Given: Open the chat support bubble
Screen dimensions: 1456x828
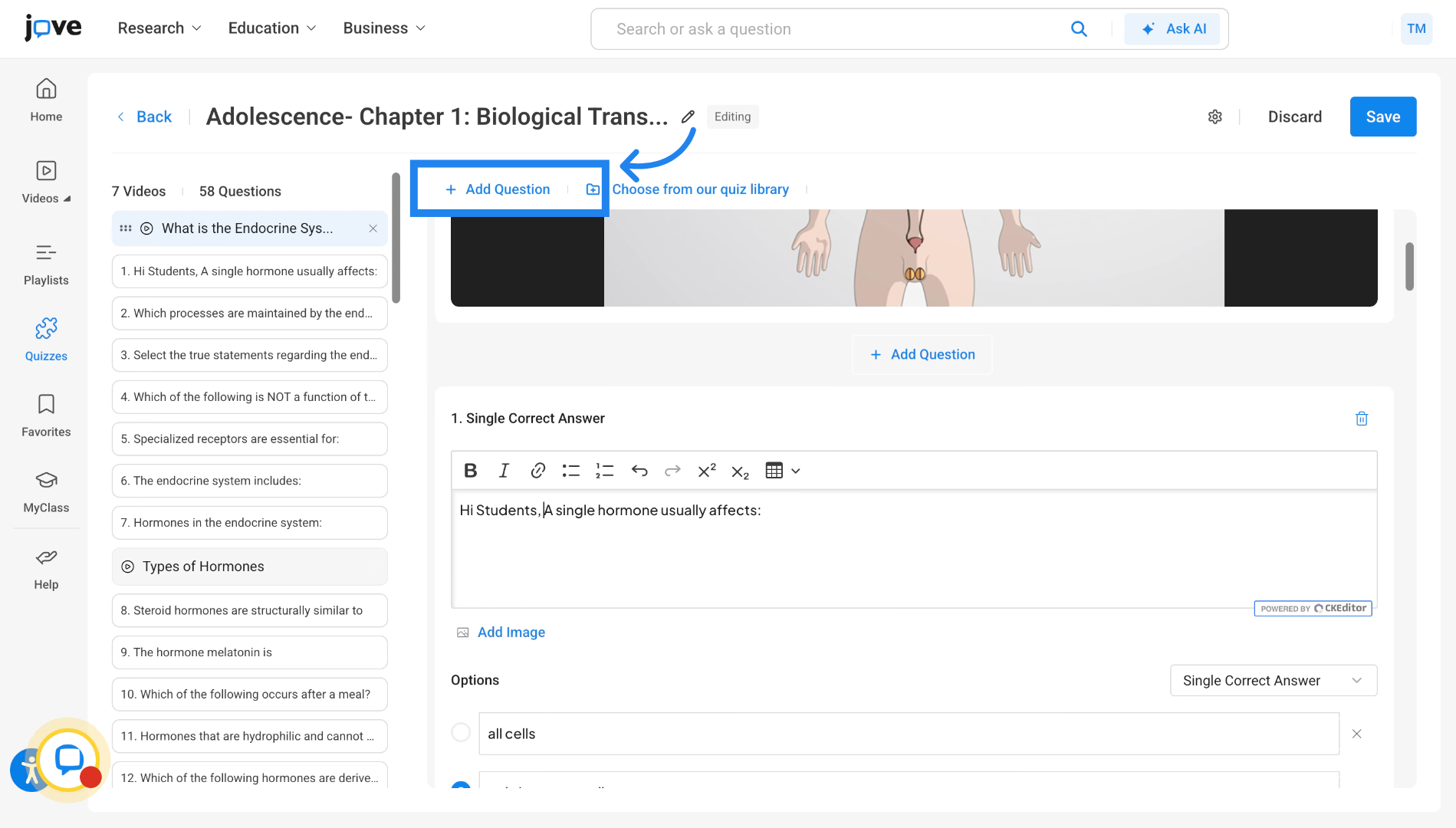Looking at the screenshot, I should click(69, 759).
